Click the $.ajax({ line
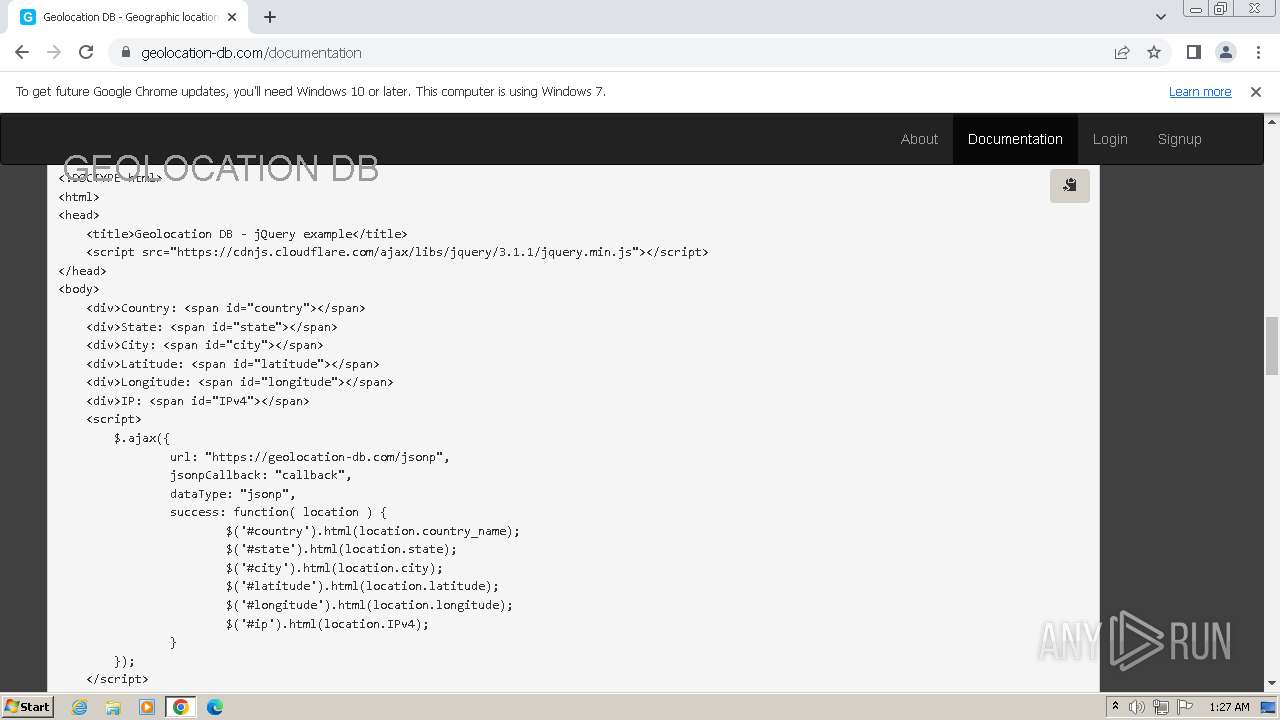The height and width of the screenshot is (720, 1280). tap(142, 438)
